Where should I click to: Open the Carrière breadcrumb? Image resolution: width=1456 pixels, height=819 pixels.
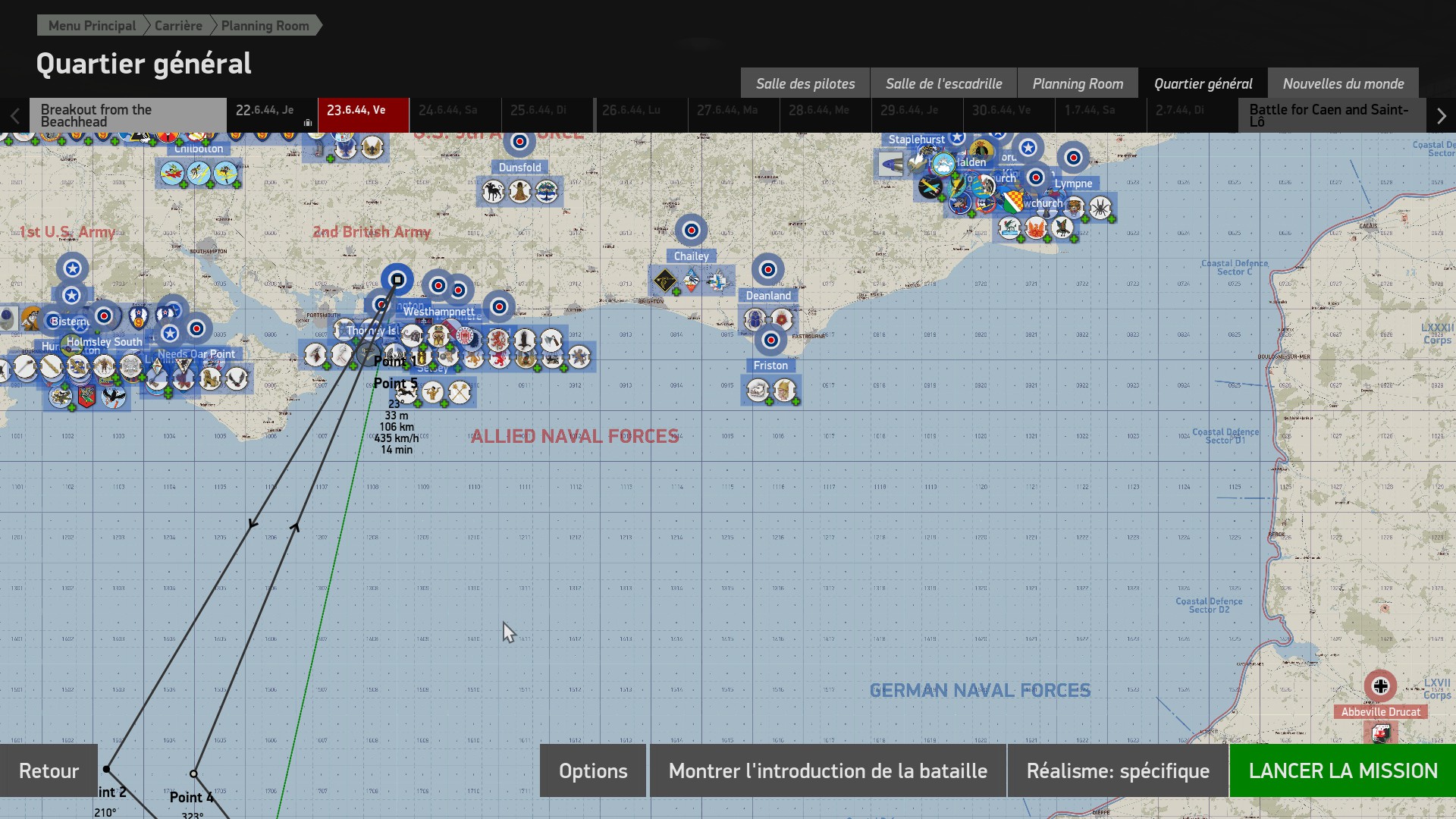coord(178,26)
